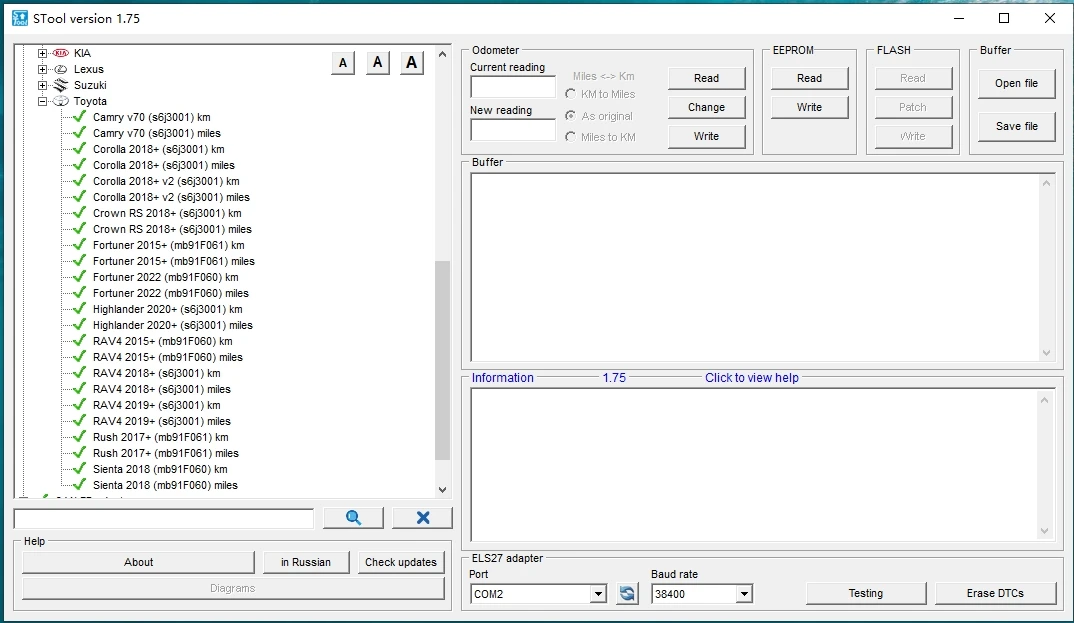Screen dimensions: 1074x623
Task: Select the largest font size A button
Action: (x=412, y=63)
